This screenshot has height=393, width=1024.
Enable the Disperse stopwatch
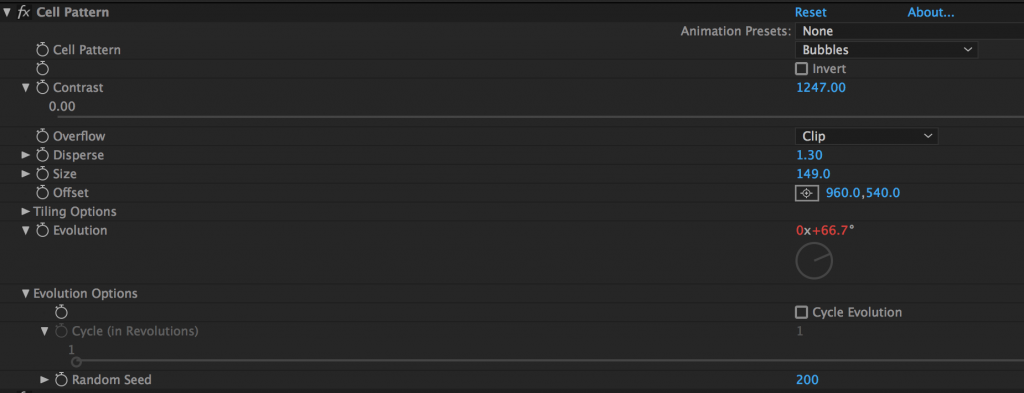(x=42, y=155)
